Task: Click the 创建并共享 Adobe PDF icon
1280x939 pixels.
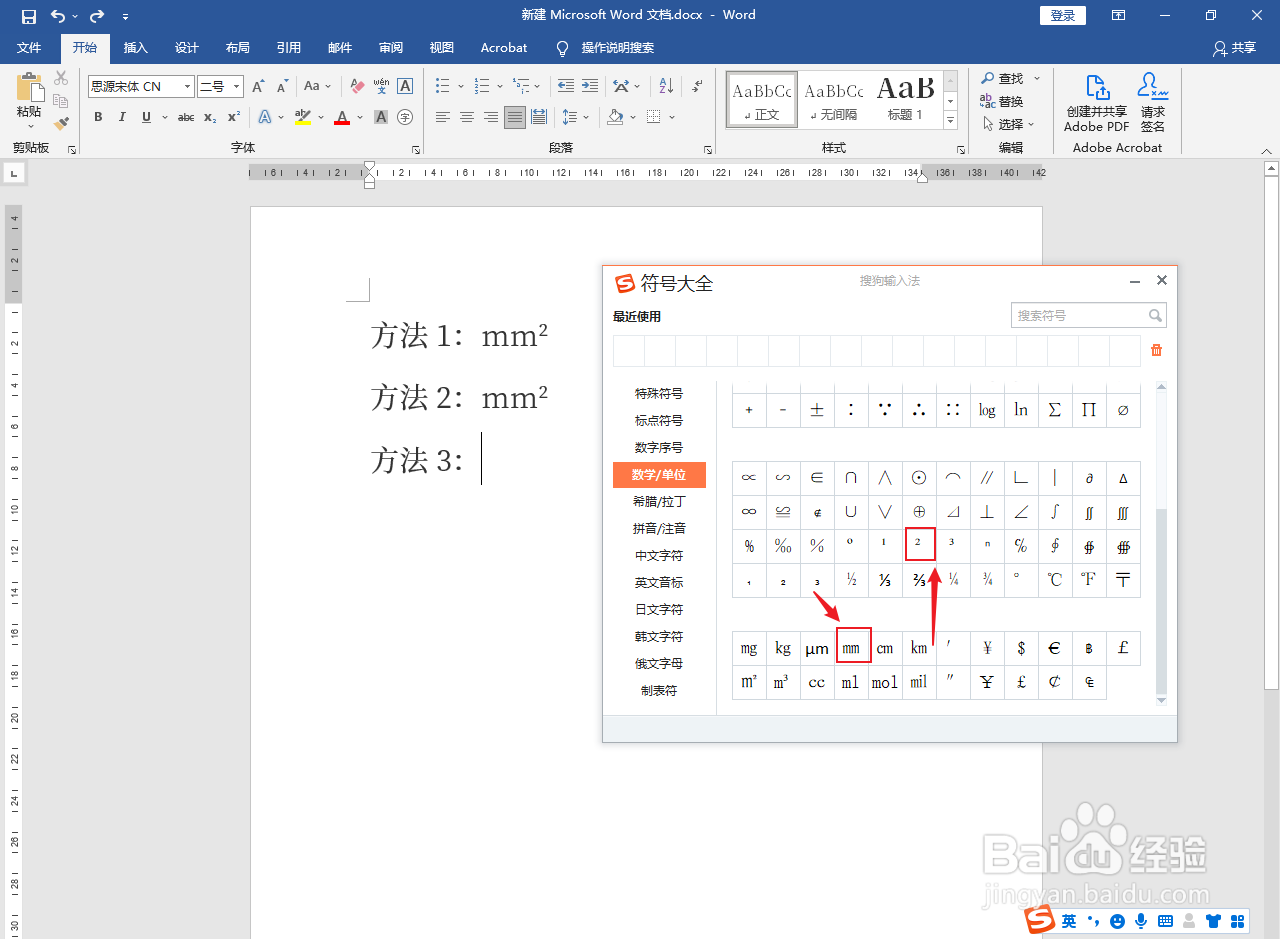Action: point(1096,100)
